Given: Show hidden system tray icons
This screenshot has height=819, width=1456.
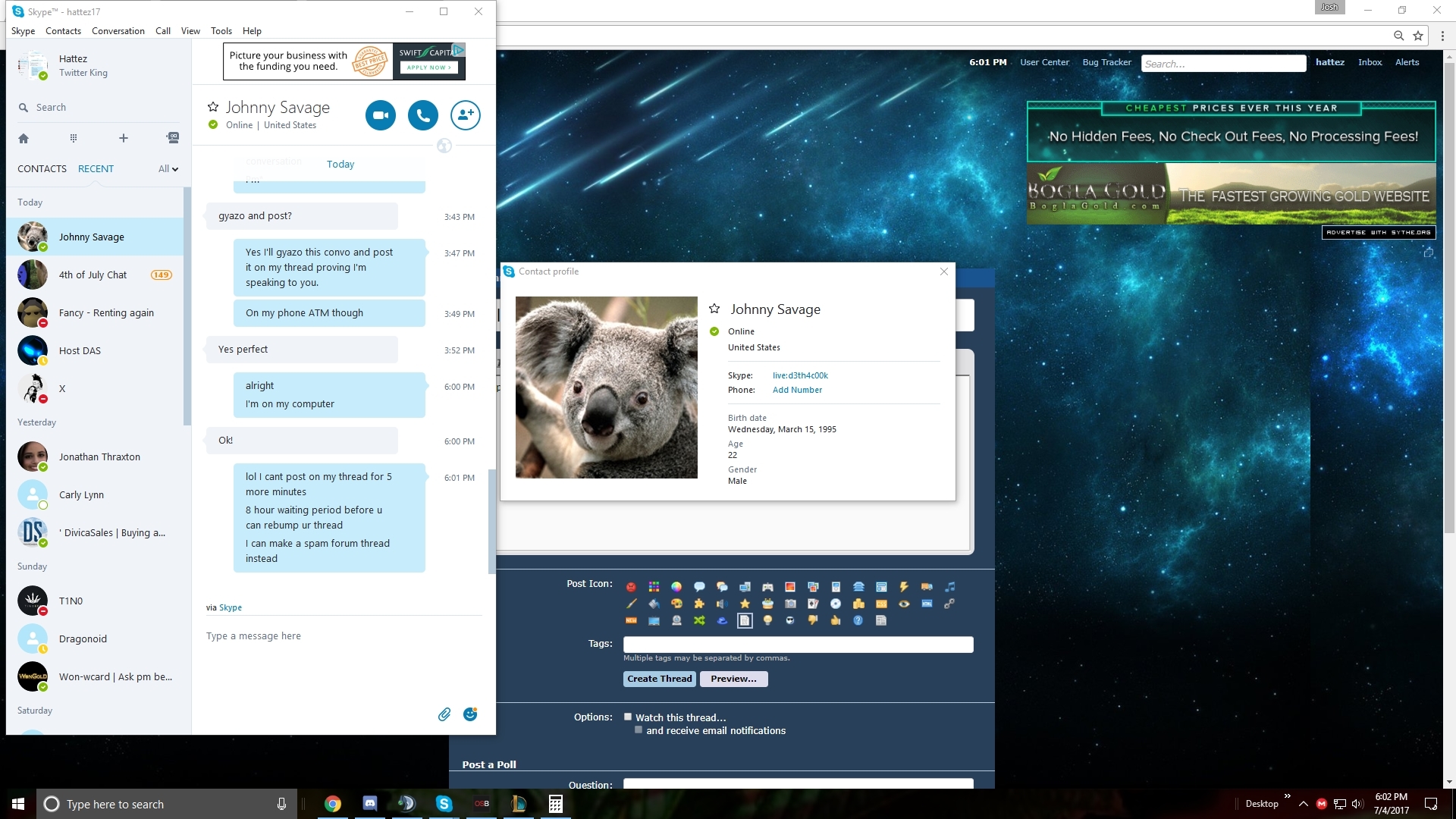Looking at the screenshot, I should (1303, 804).
